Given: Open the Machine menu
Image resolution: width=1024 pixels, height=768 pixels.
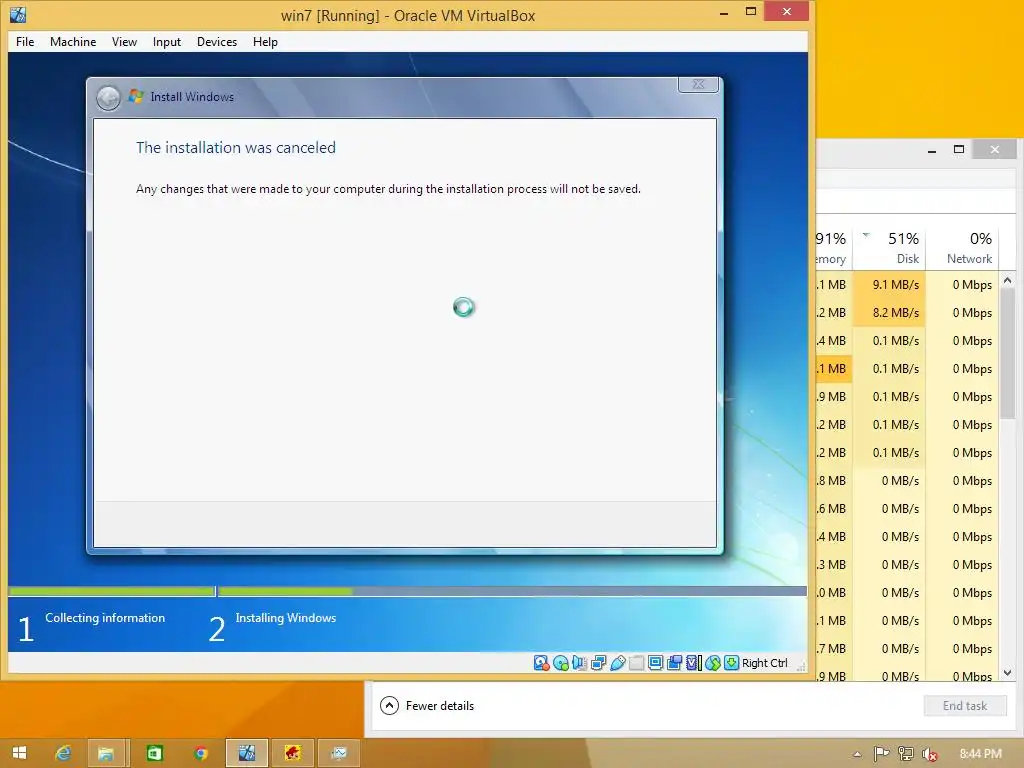Looking at the screenshot, I should coord(73,42).
